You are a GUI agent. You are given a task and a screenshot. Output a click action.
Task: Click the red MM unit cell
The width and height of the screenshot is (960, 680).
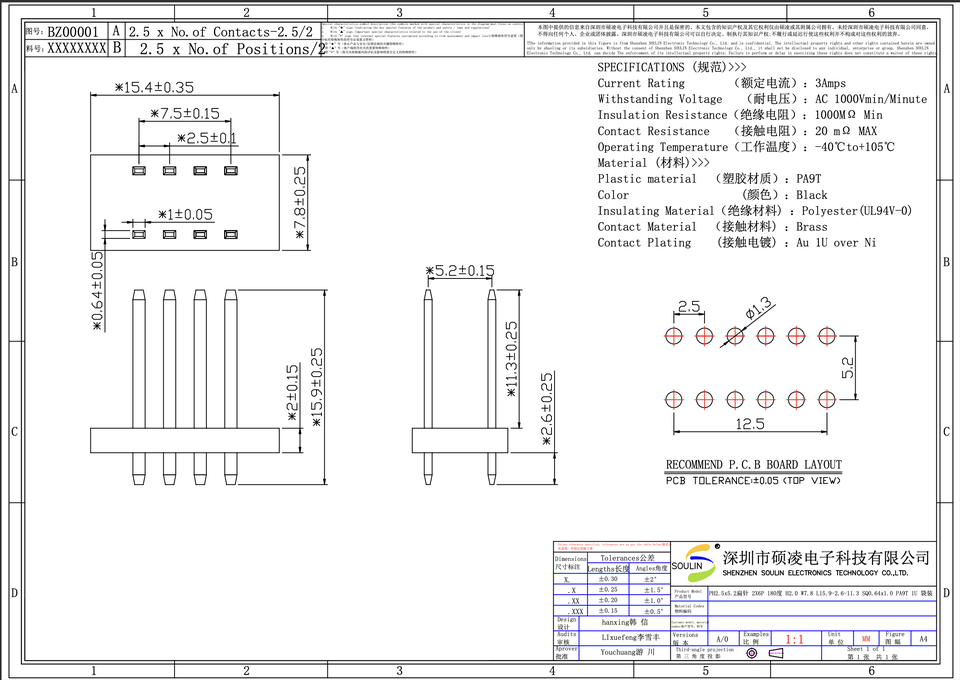866,639
